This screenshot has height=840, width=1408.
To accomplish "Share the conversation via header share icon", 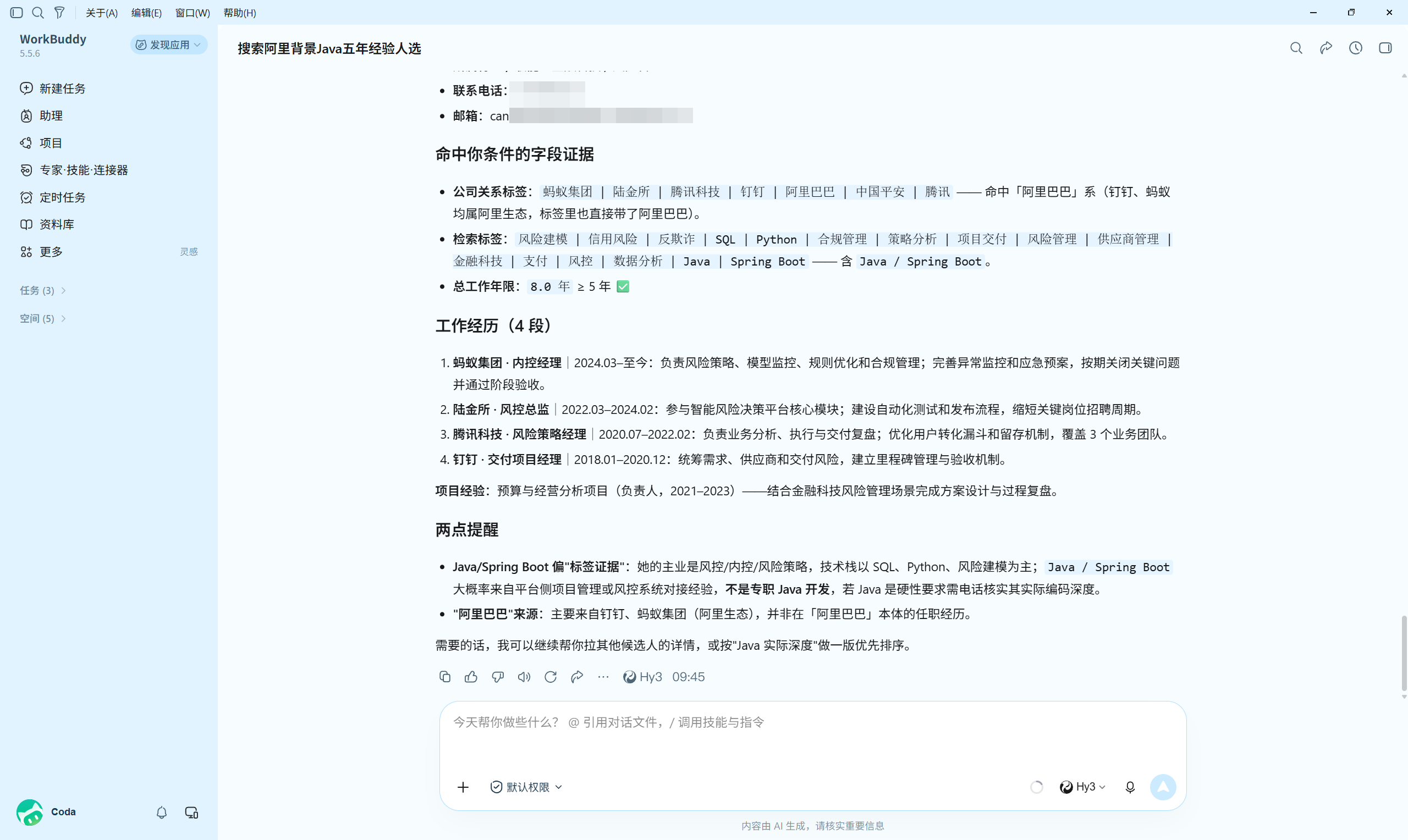I will [x=1325, y=48].
